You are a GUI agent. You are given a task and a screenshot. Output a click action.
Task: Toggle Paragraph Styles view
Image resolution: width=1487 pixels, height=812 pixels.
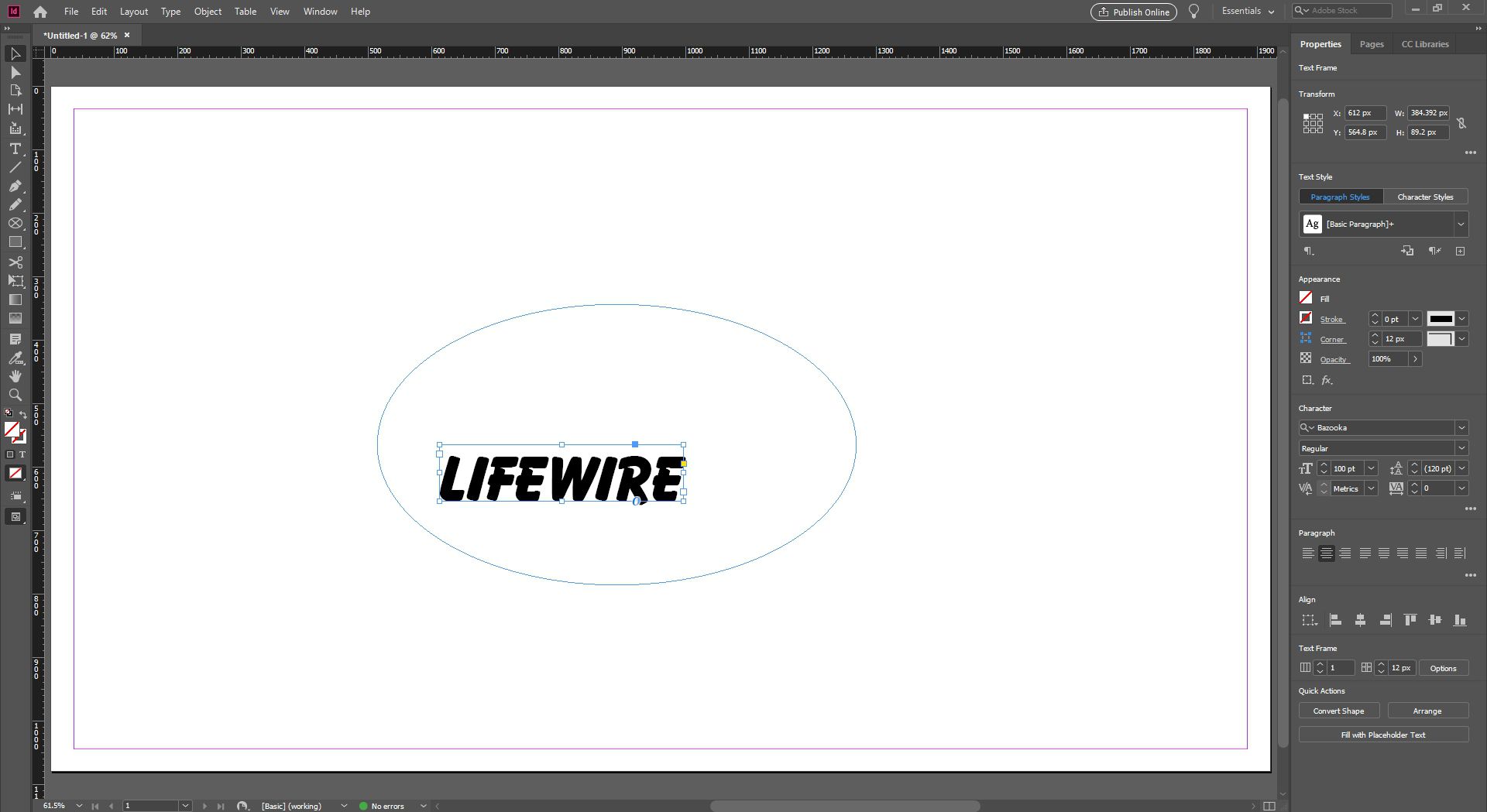1341,197
